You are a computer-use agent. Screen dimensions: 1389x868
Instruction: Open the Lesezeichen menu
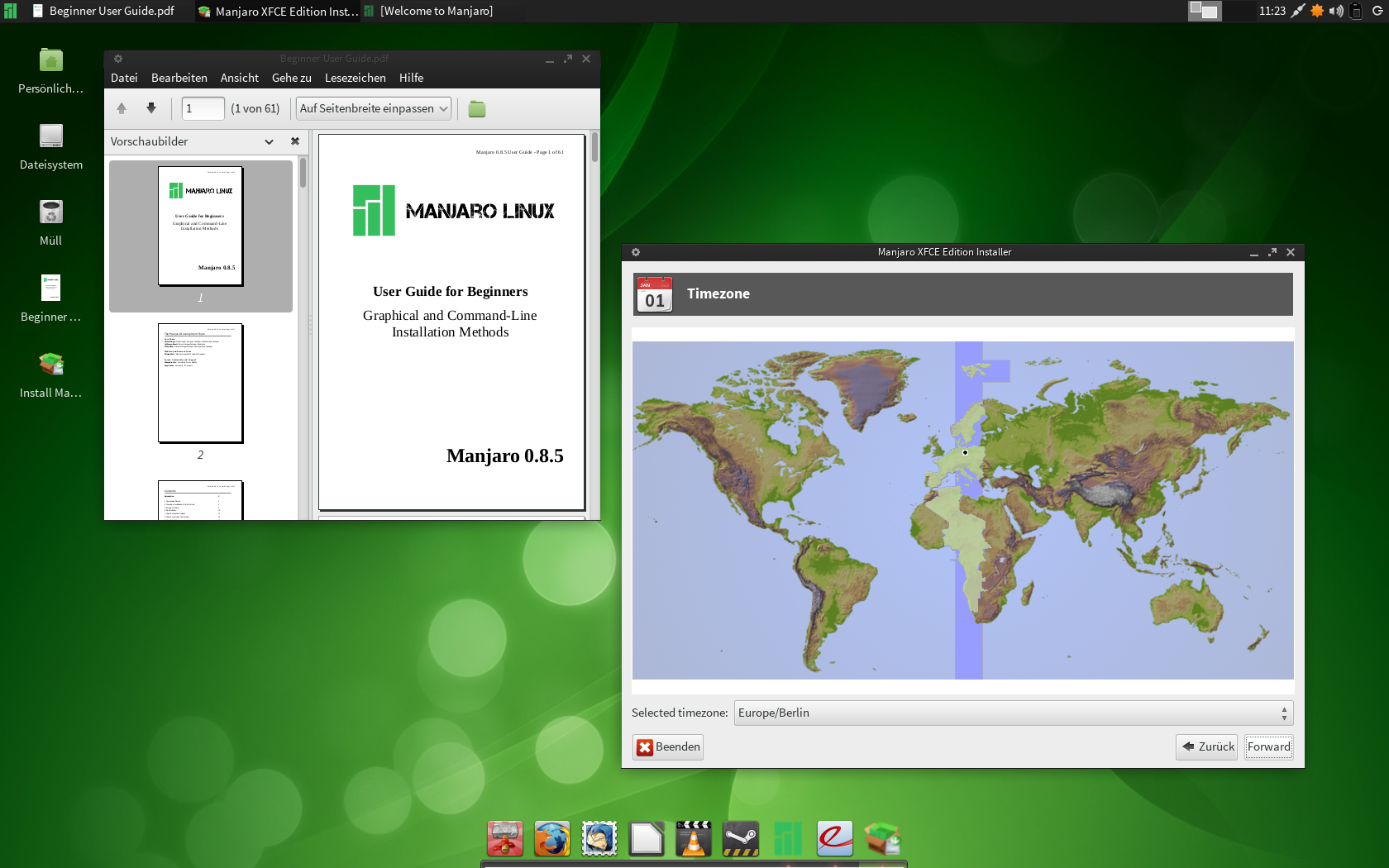(x=355, y=78)
